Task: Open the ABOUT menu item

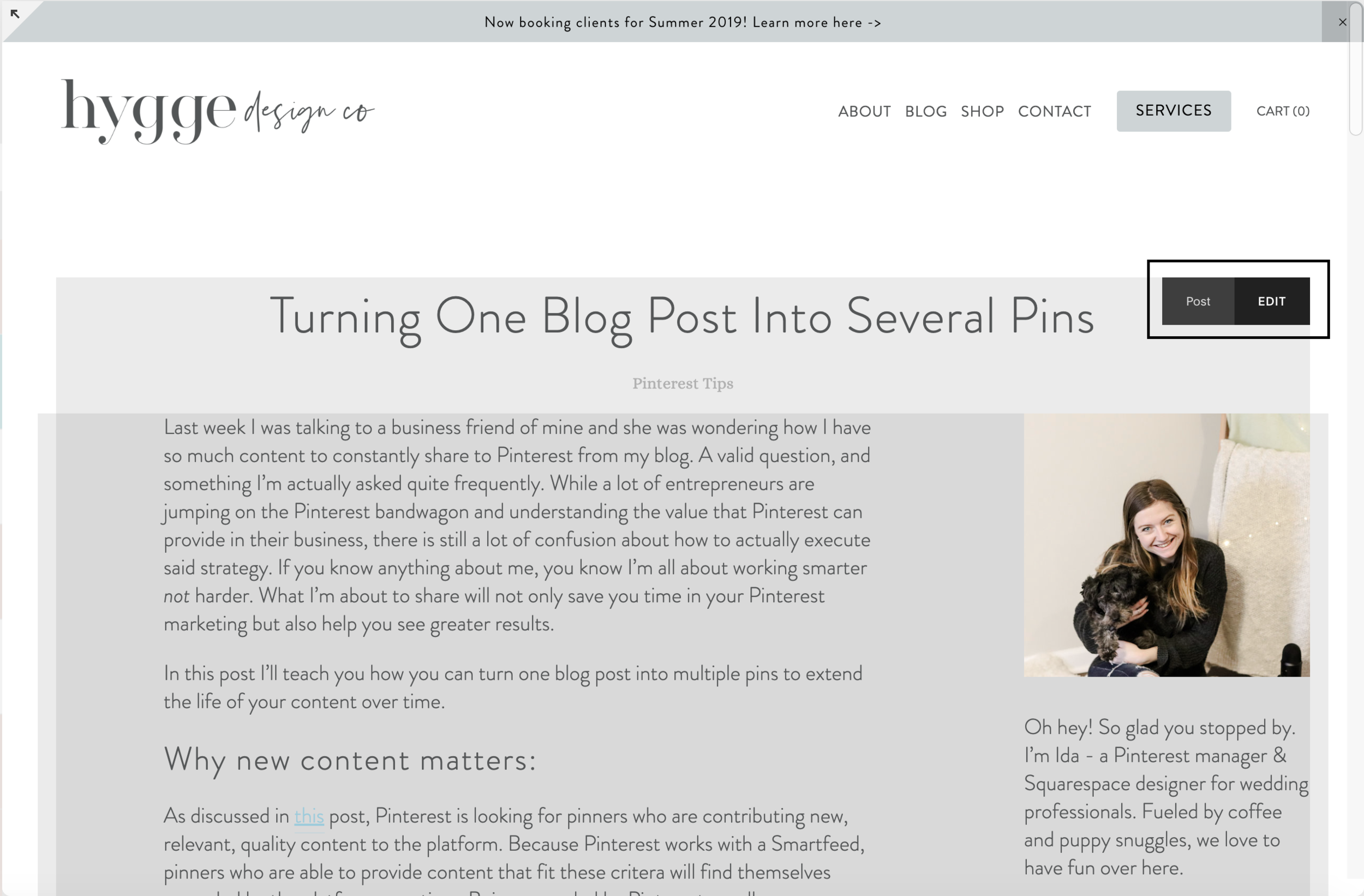Action: coord(864,111)
